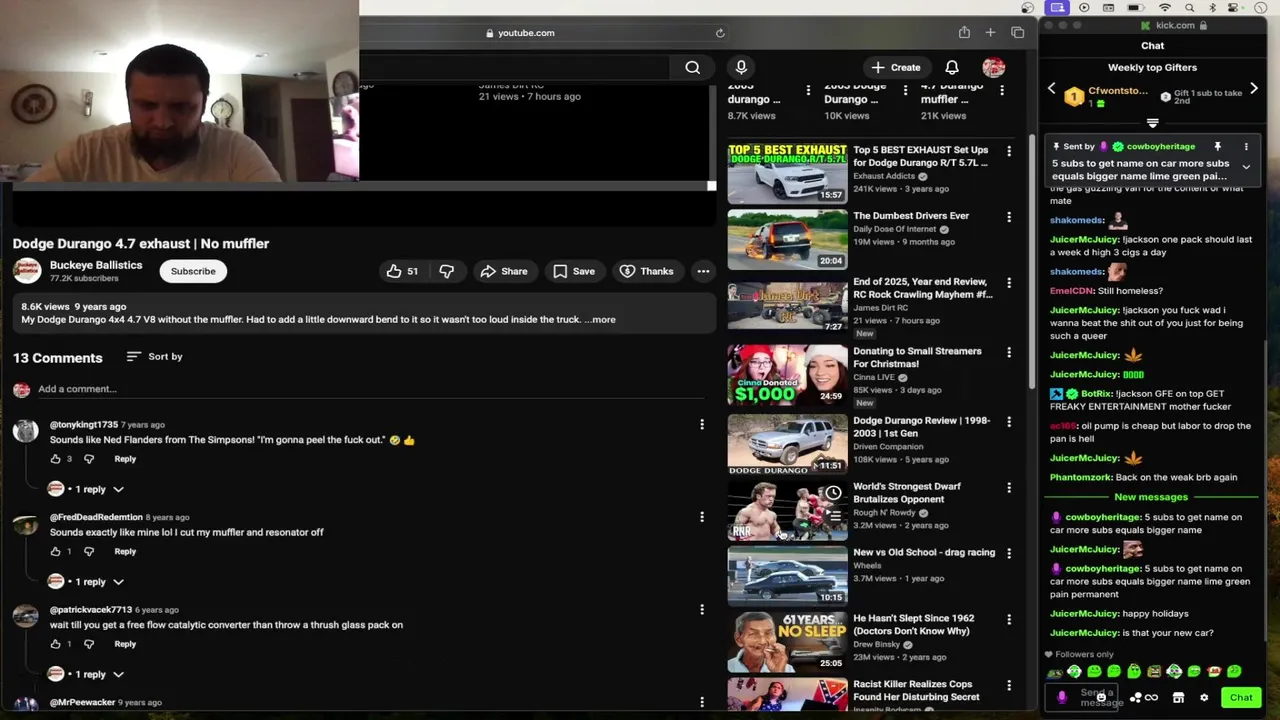Open the YouTube notifications bell
The image size is (1280, 720).
point(952,67)
